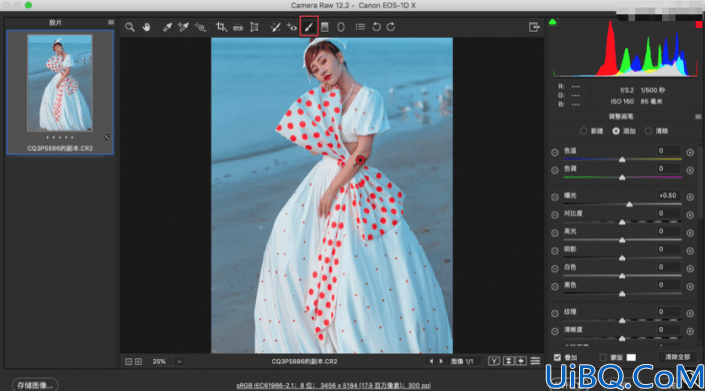Open the white mask color swatch
The height and width of the screenshot is (391, 705).
point(631,357)
